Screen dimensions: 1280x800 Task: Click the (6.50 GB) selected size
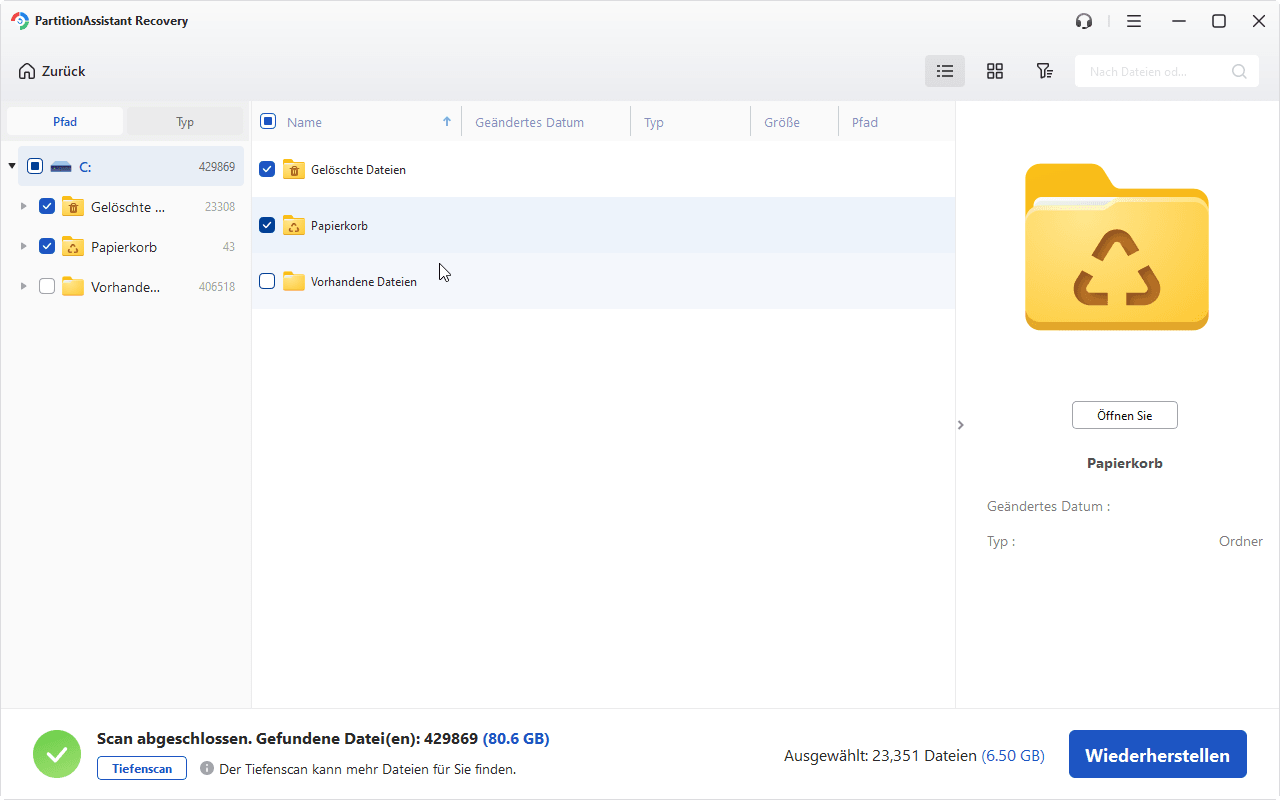[x=1013, y=756]
